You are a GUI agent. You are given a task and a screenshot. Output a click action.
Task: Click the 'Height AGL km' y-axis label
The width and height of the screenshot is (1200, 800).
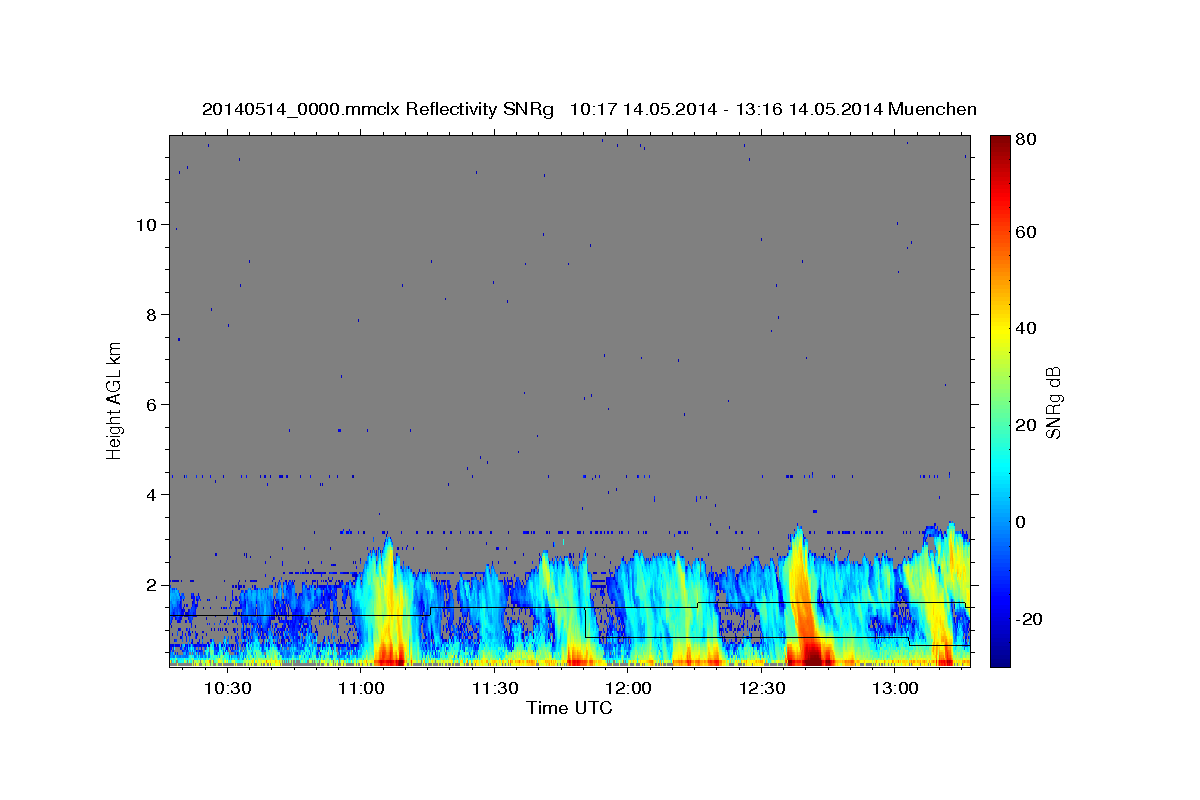(114, 400)
